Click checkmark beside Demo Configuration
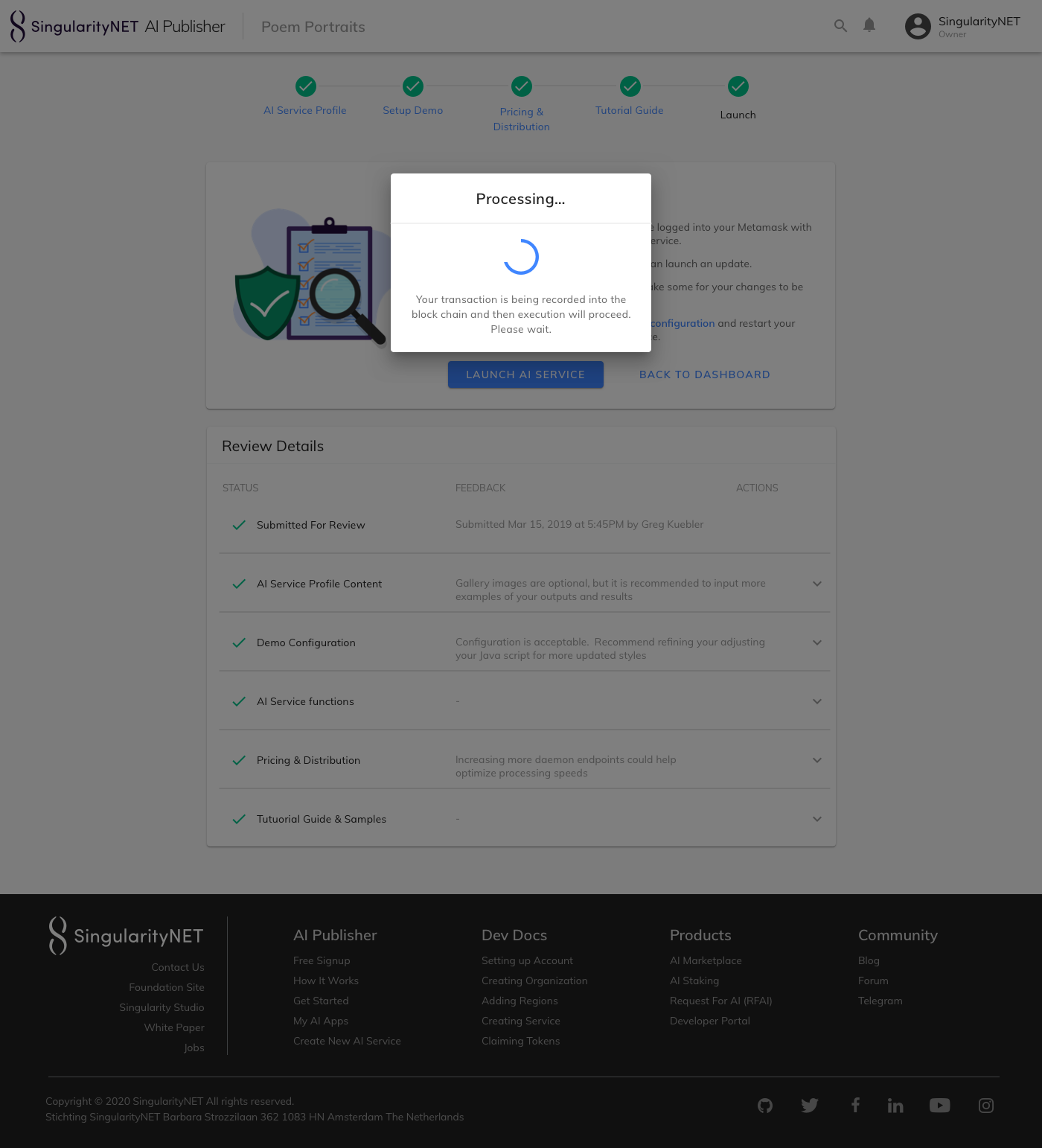This screenshot has width=1042, height=1148. 239,642
